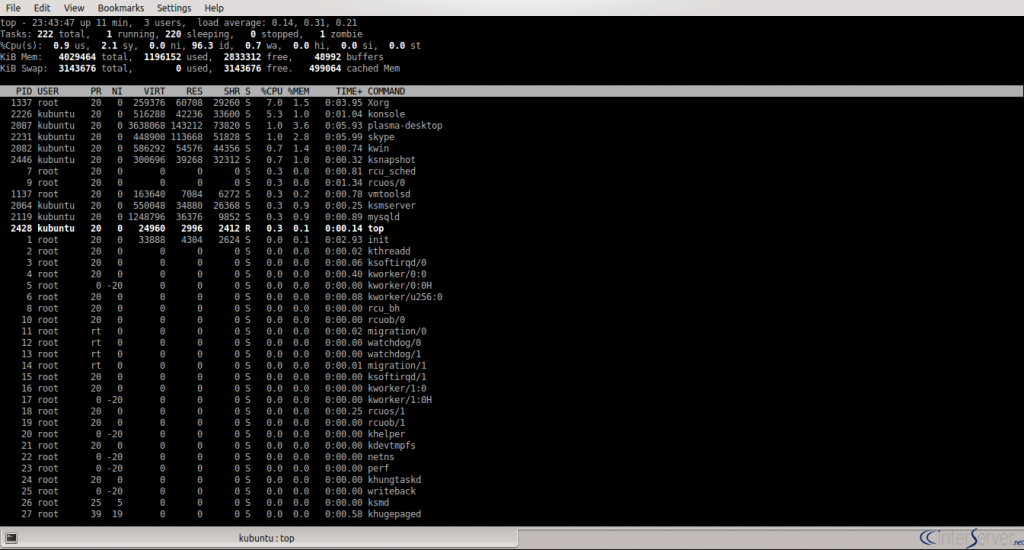Click the 48992 buffers value
Image resolution: width=1024 pixels, height=550 pixels.
point(349,57)
